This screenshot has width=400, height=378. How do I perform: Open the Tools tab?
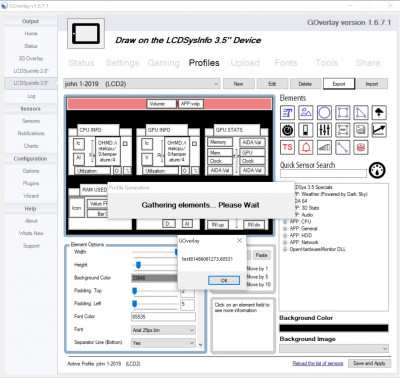[x=327, y=63]
